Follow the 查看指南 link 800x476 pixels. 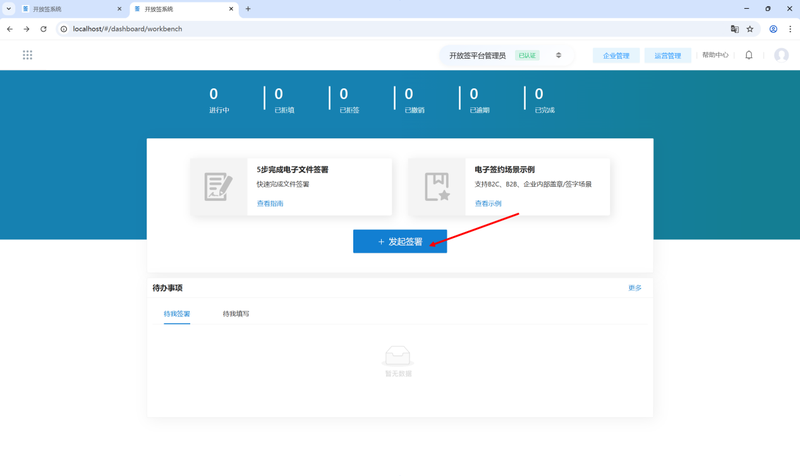[270, 204]
